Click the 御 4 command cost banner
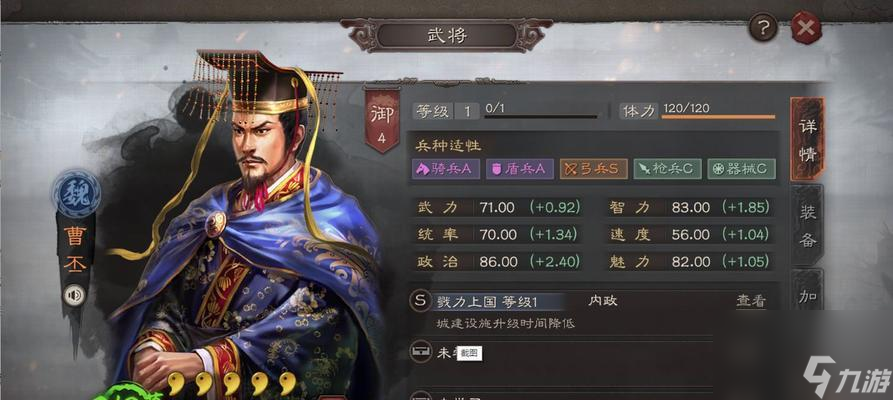The height and width of the screenshot is (400, 893). (382, 121)
